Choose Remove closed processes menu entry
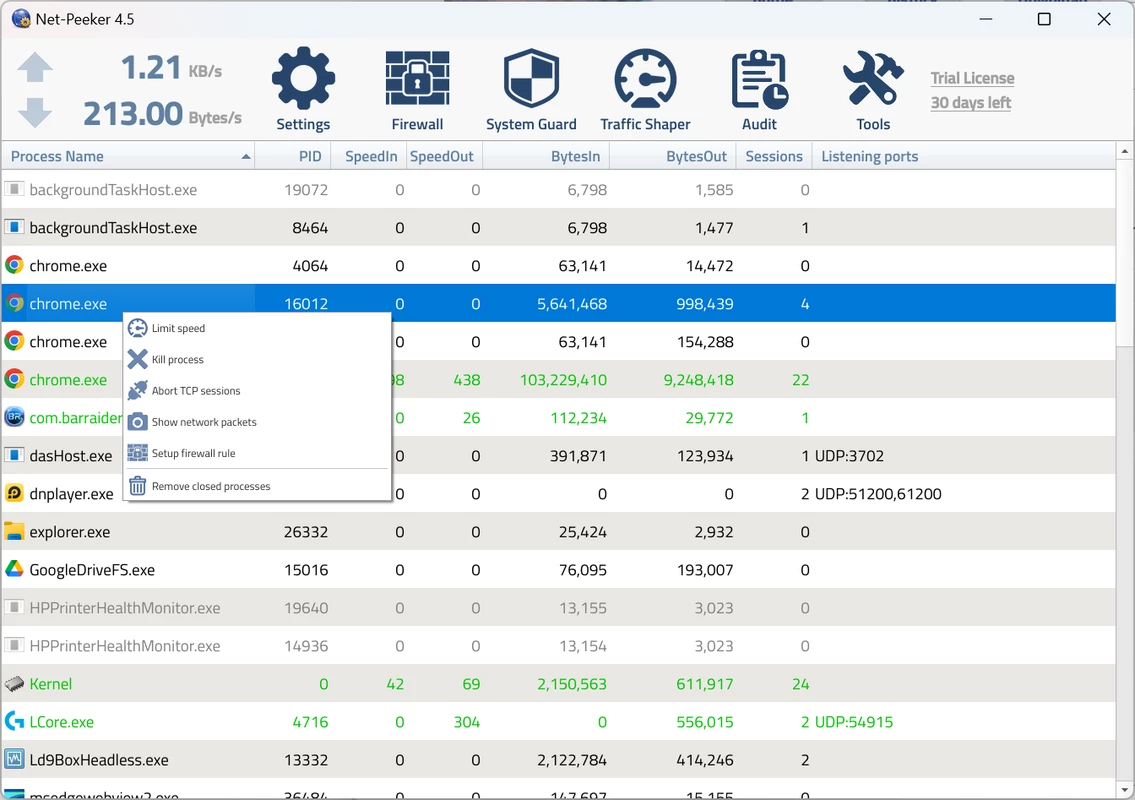This screenshot has width=1135, height=800. [258, 486]
